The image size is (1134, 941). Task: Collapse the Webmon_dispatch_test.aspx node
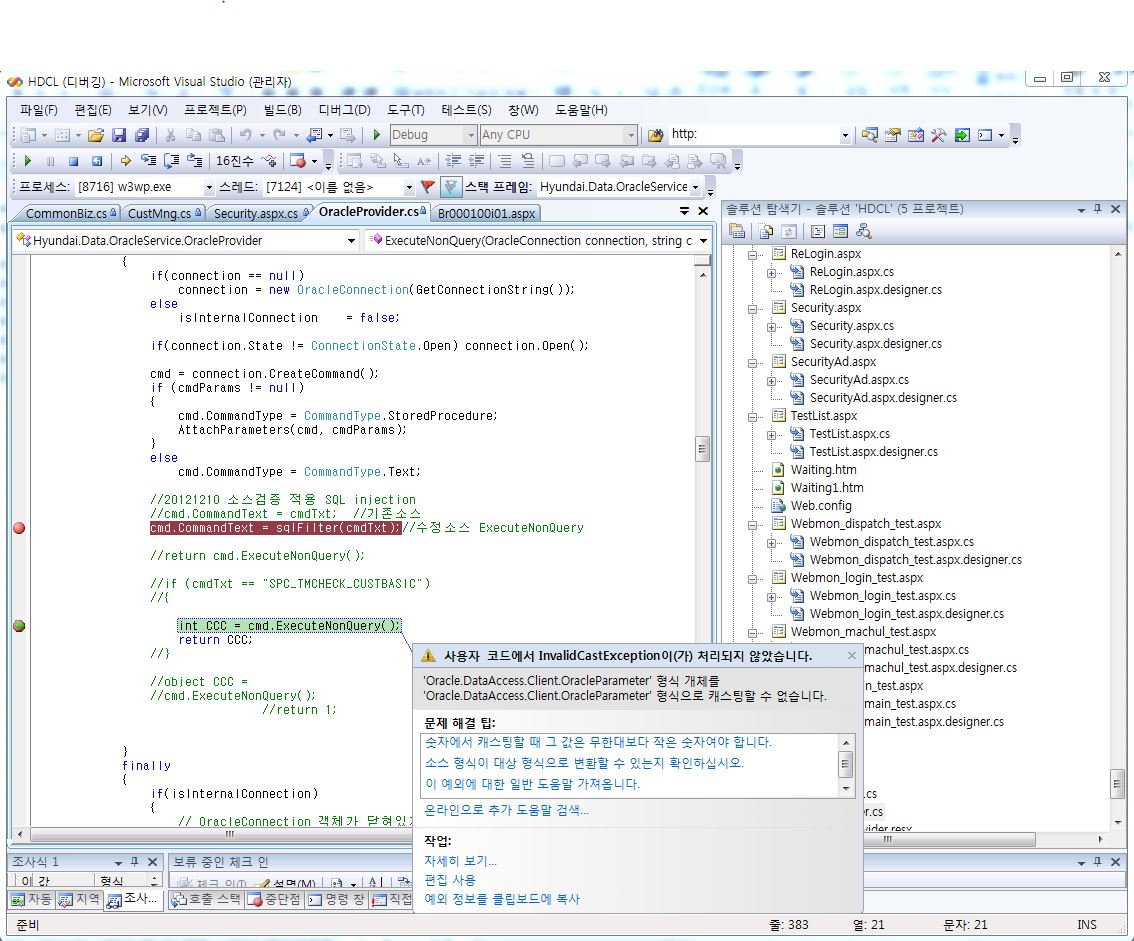click(753, 524)
